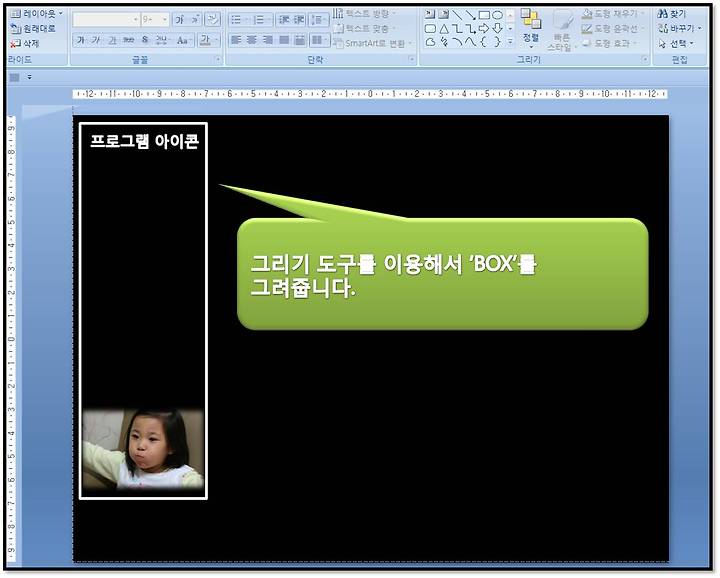This screenshot has height=578, width=720.
Task: Pick the Arrow line shape
Action: (470, 15)
